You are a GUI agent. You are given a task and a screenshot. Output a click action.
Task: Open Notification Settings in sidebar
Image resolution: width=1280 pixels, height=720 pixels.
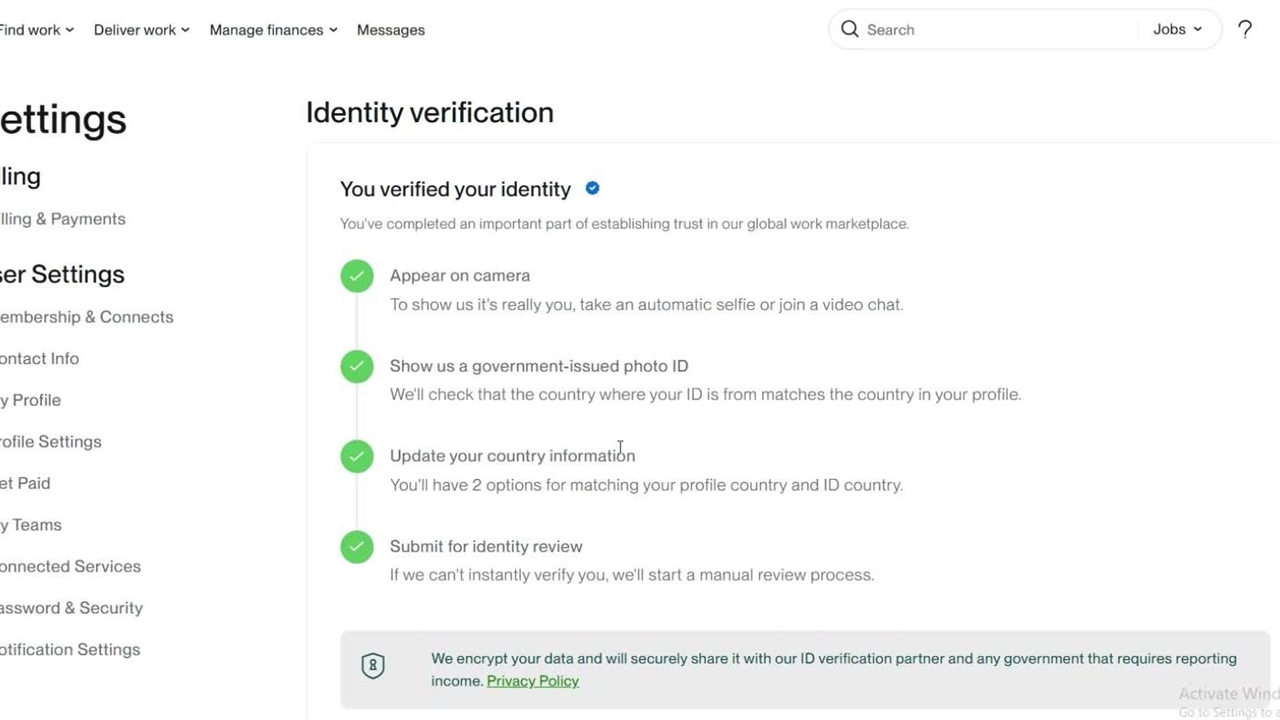coord(70,650)
